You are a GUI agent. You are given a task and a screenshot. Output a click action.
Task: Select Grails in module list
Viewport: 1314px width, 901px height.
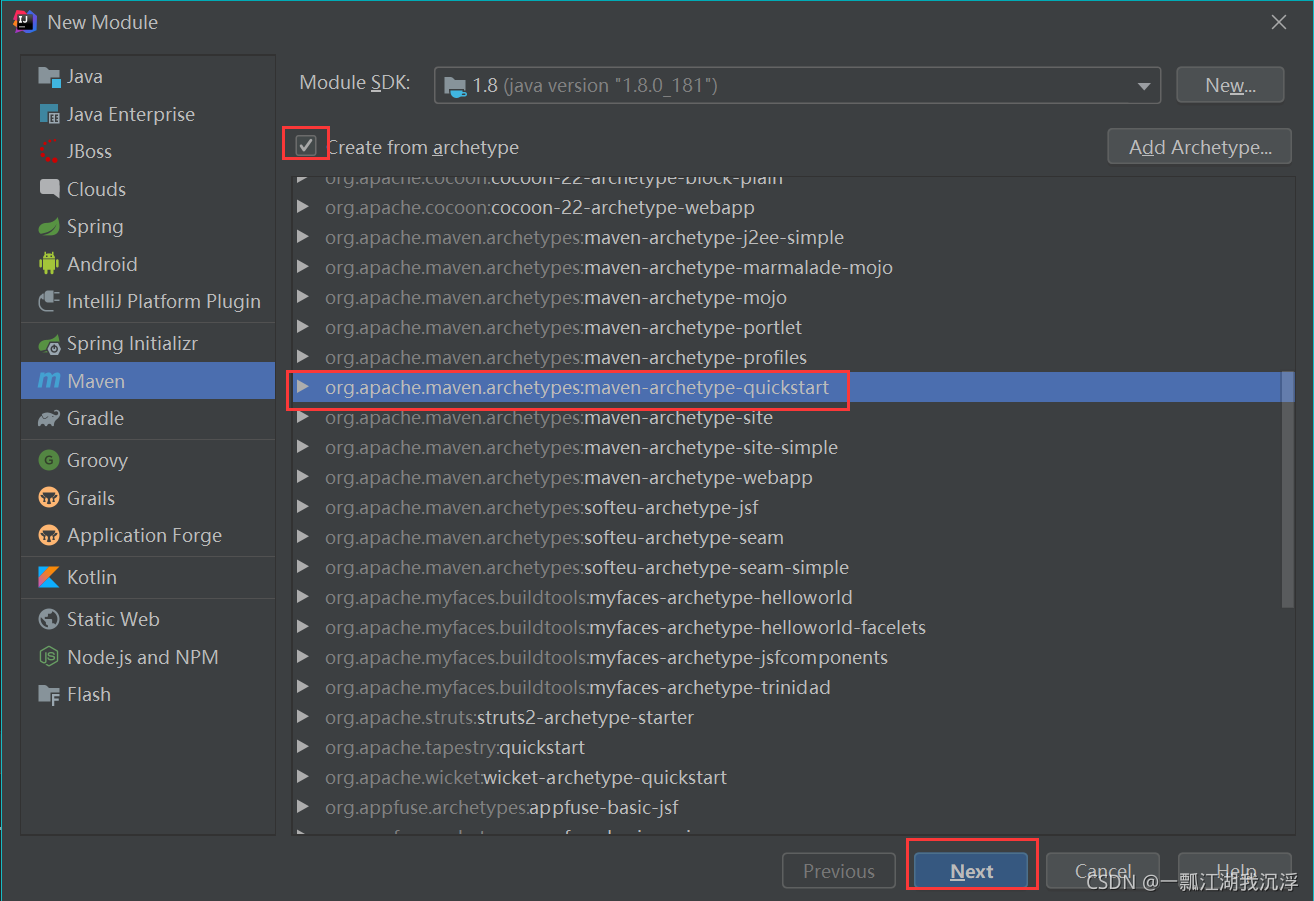(148, 498)
